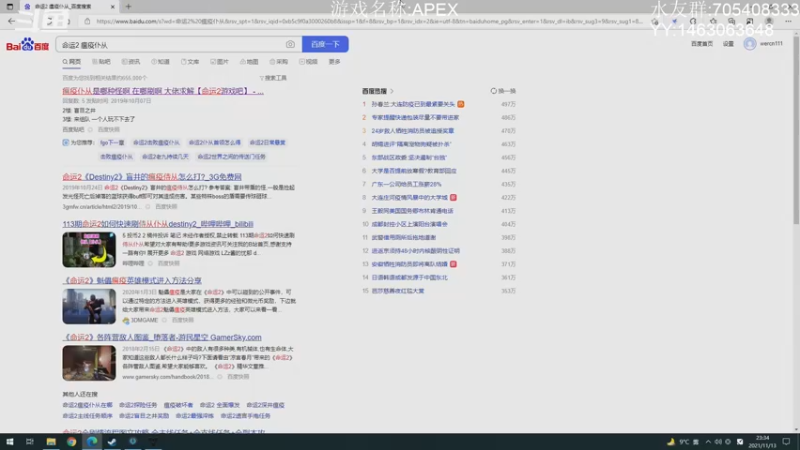This screenshot has width=800, height=450.
Task: Click the fgo下一章 recommended search chip
Action: (112, 143)
